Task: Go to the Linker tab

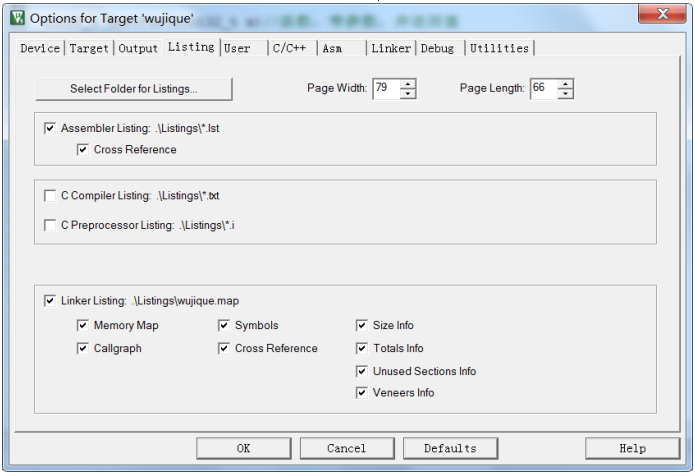Action: 391,48
